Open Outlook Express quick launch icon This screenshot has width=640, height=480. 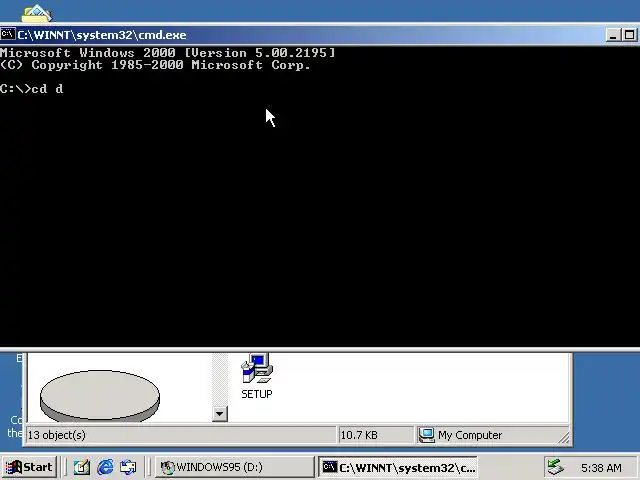[128, 467]
